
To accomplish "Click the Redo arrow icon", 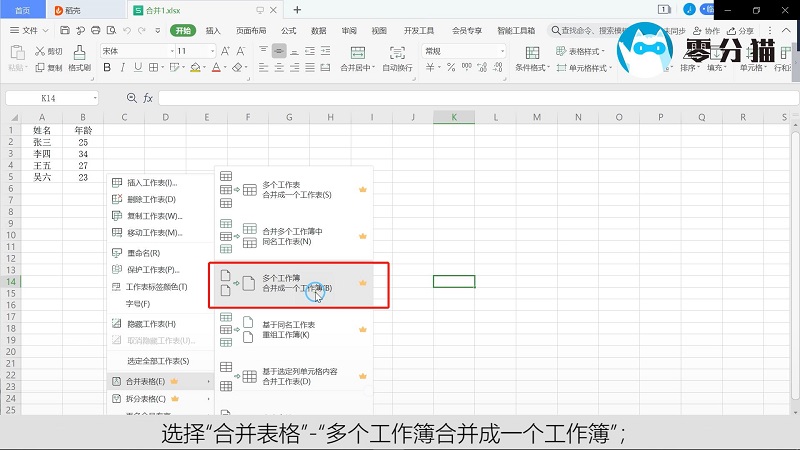I will coord(142,31).
